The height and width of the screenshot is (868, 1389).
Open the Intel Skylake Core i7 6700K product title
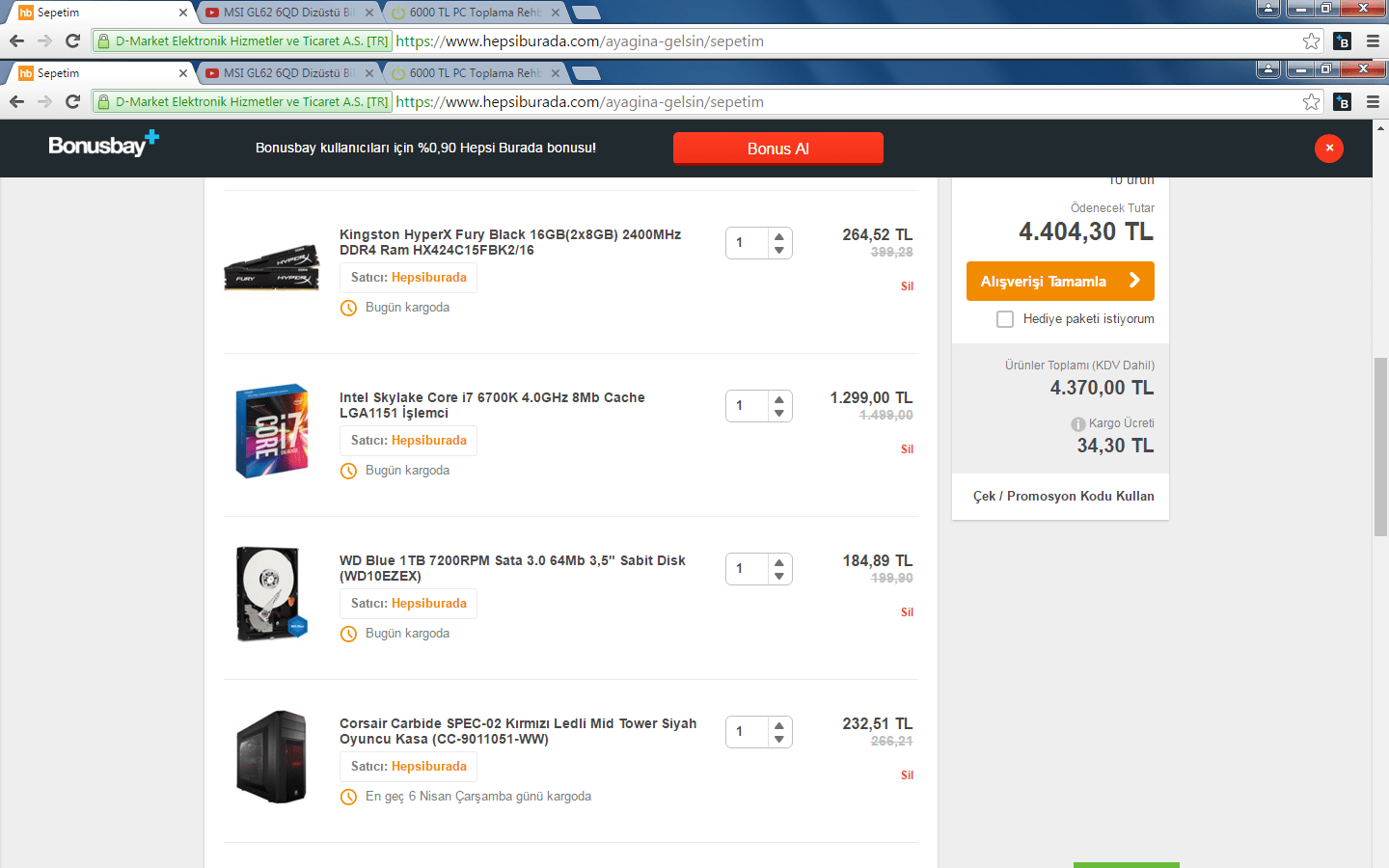pos(492,405)
